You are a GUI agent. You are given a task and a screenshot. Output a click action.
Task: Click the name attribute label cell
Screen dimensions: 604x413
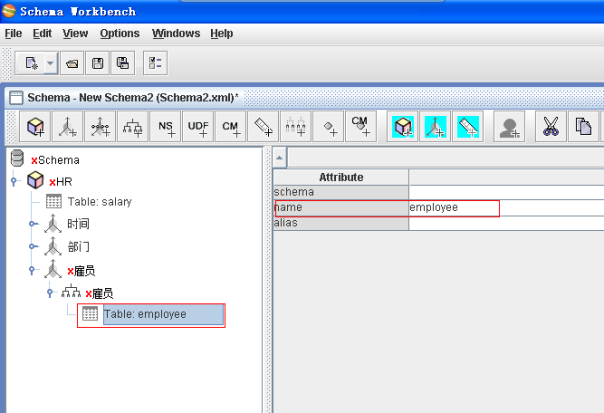(x=341, y=208)
